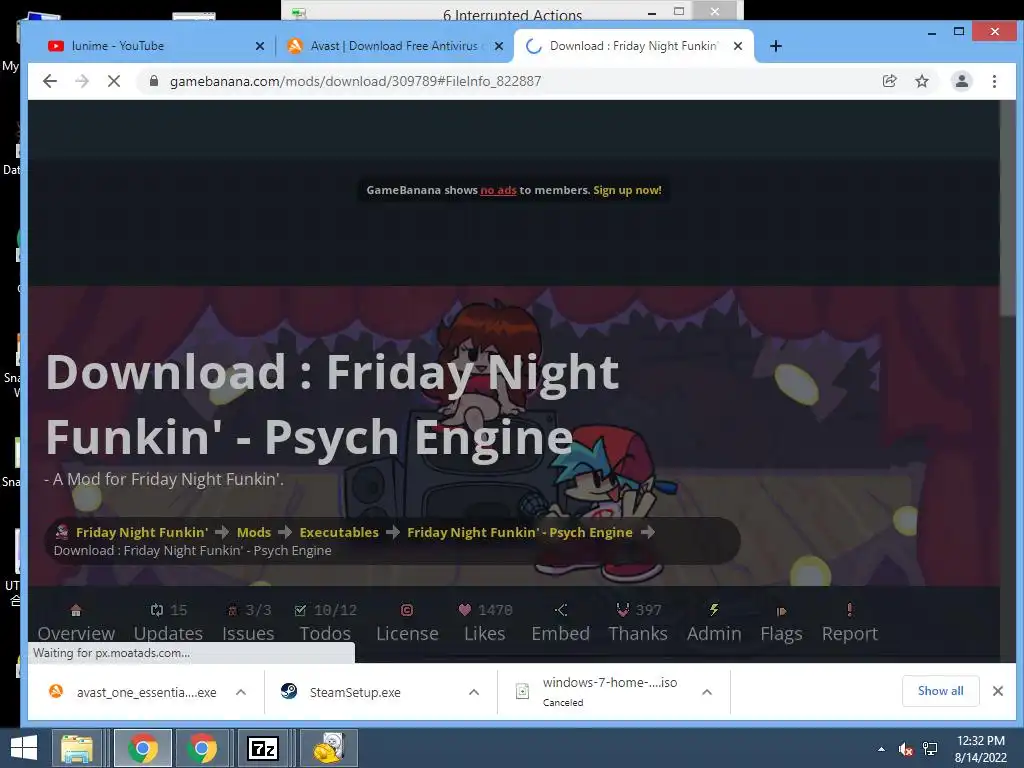Expand options for windows-7-home iso download
Viewport: 1024px width, 768px height.
click(707, 692)
